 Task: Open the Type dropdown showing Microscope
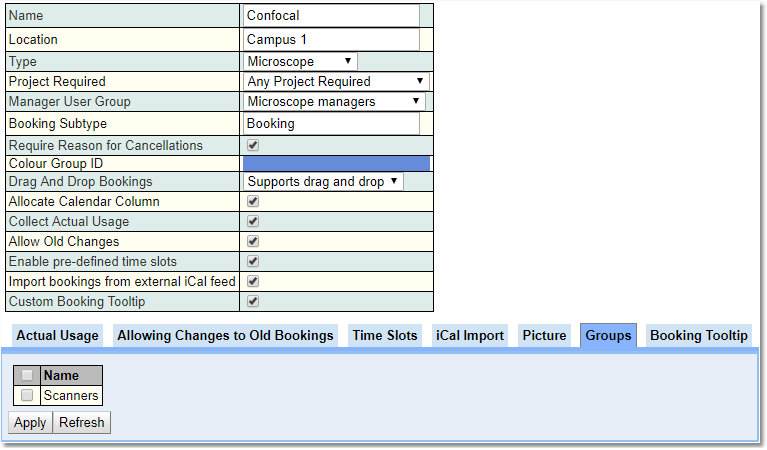click(300, 62)
